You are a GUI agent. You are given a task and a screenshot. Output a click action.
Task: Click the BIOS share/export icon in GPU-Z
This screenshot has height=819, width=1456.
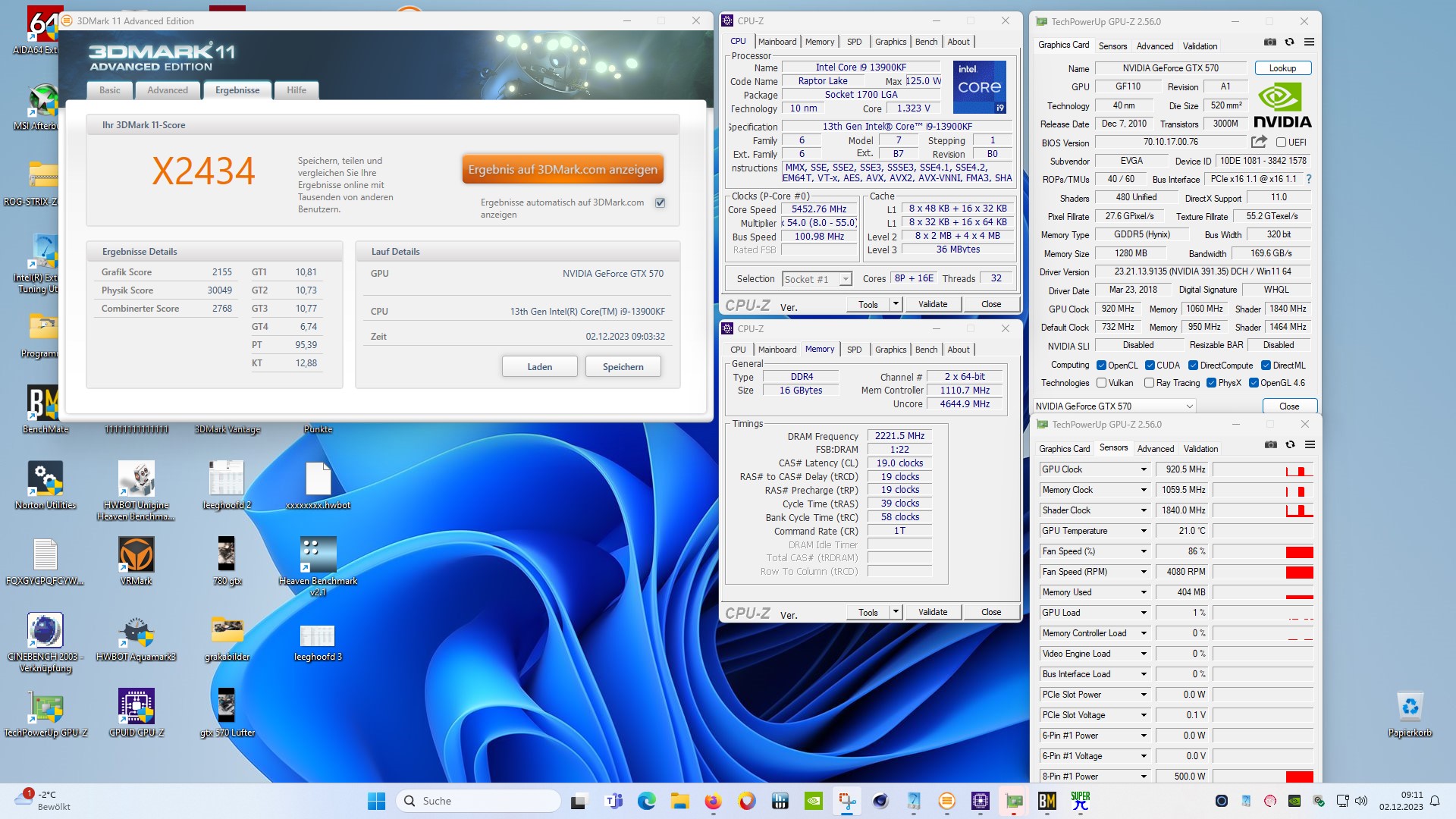(x=1259, y=142)
